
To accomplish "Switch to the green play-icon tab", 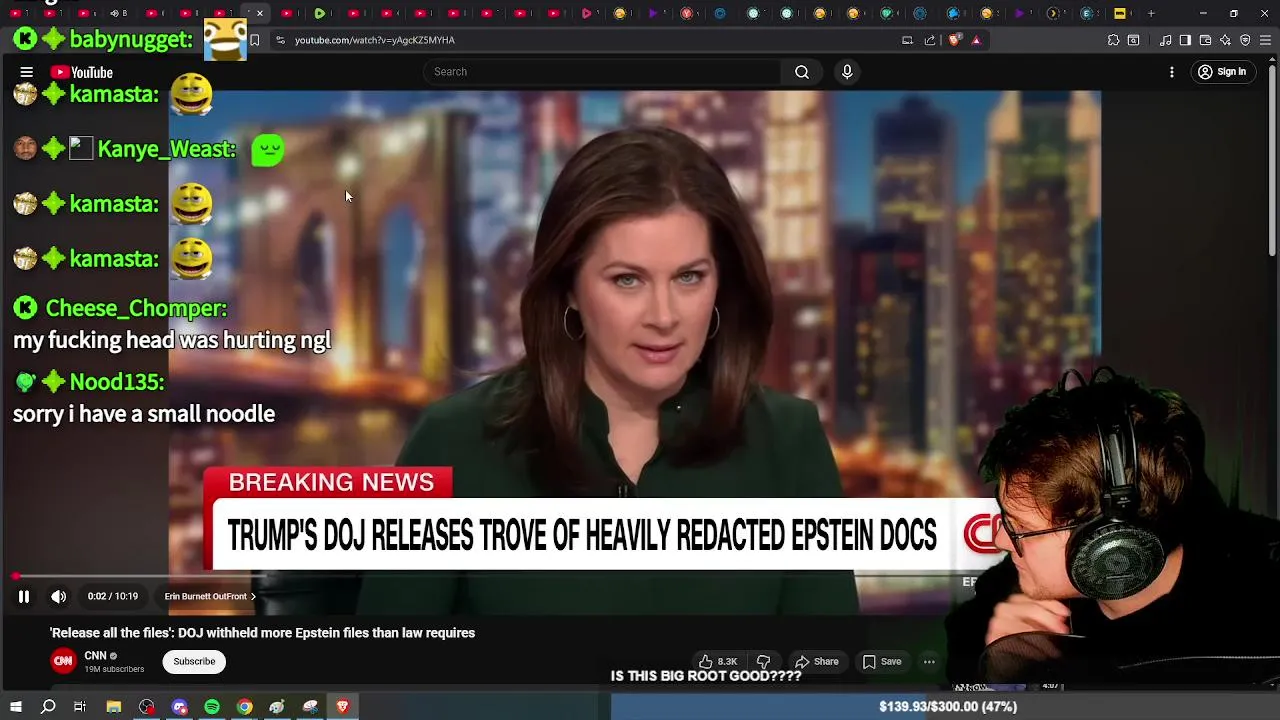I will [319, 13].
